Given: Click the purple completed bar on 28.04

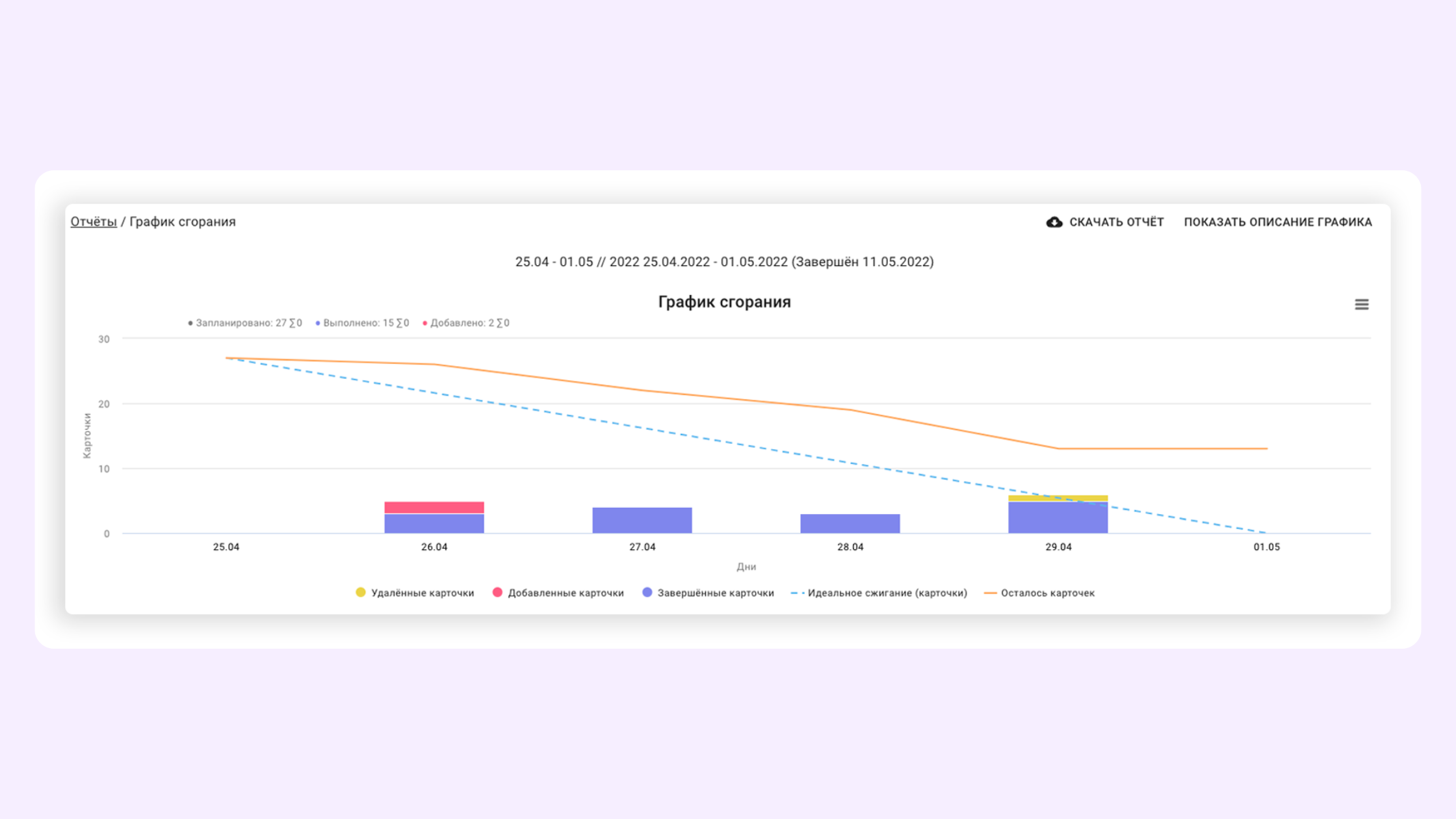Looking at the screenshot, I should click(x=850, y=523).
